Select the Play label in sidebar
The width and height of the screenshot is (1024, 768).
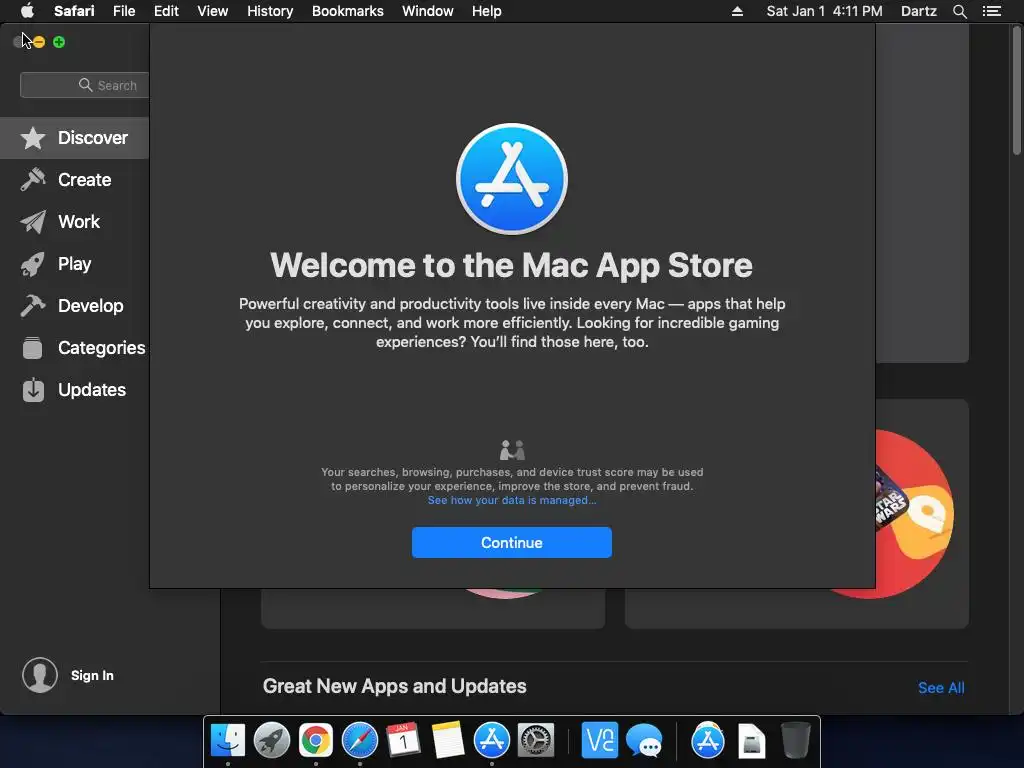click(74, 264)
